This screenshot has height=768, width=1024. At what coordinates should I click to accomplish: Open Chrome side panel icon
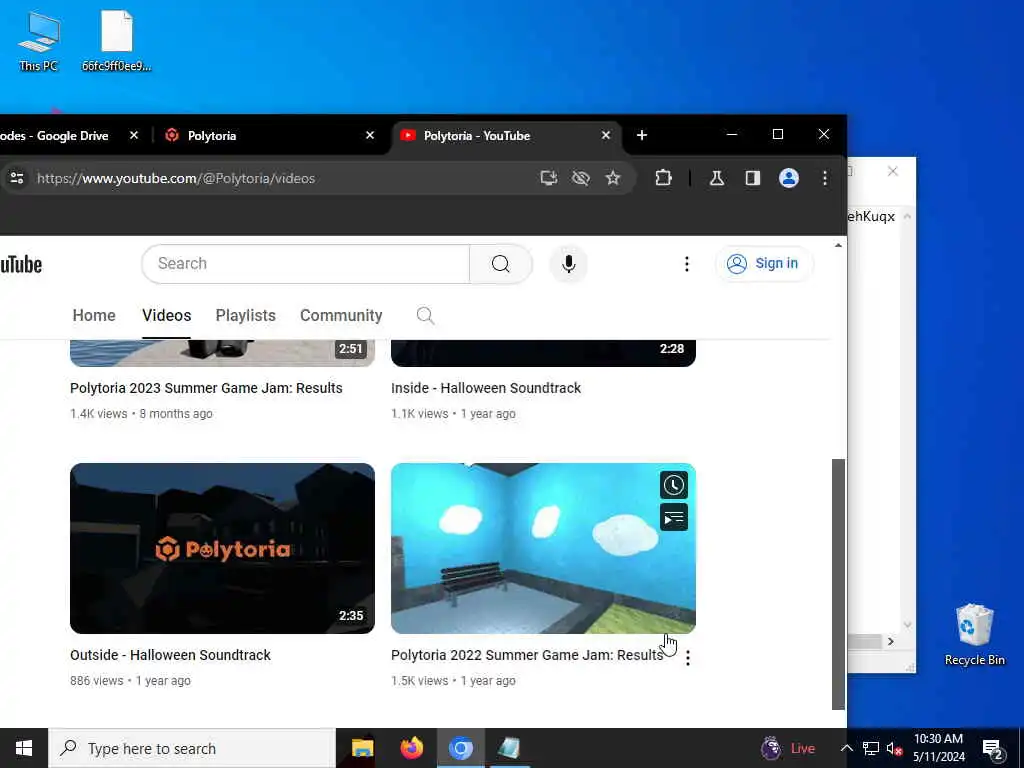752,178
